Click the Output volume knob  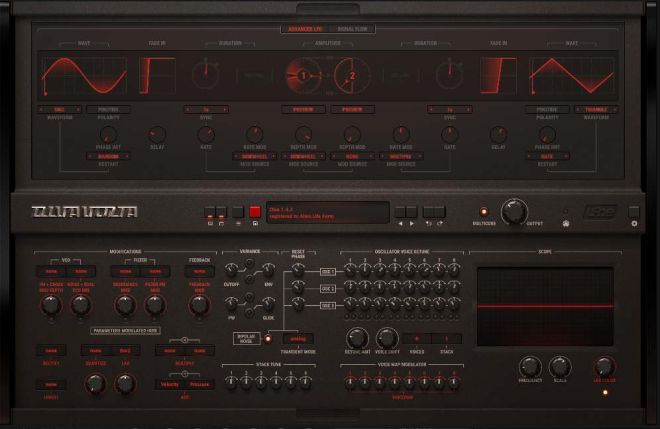514,212
